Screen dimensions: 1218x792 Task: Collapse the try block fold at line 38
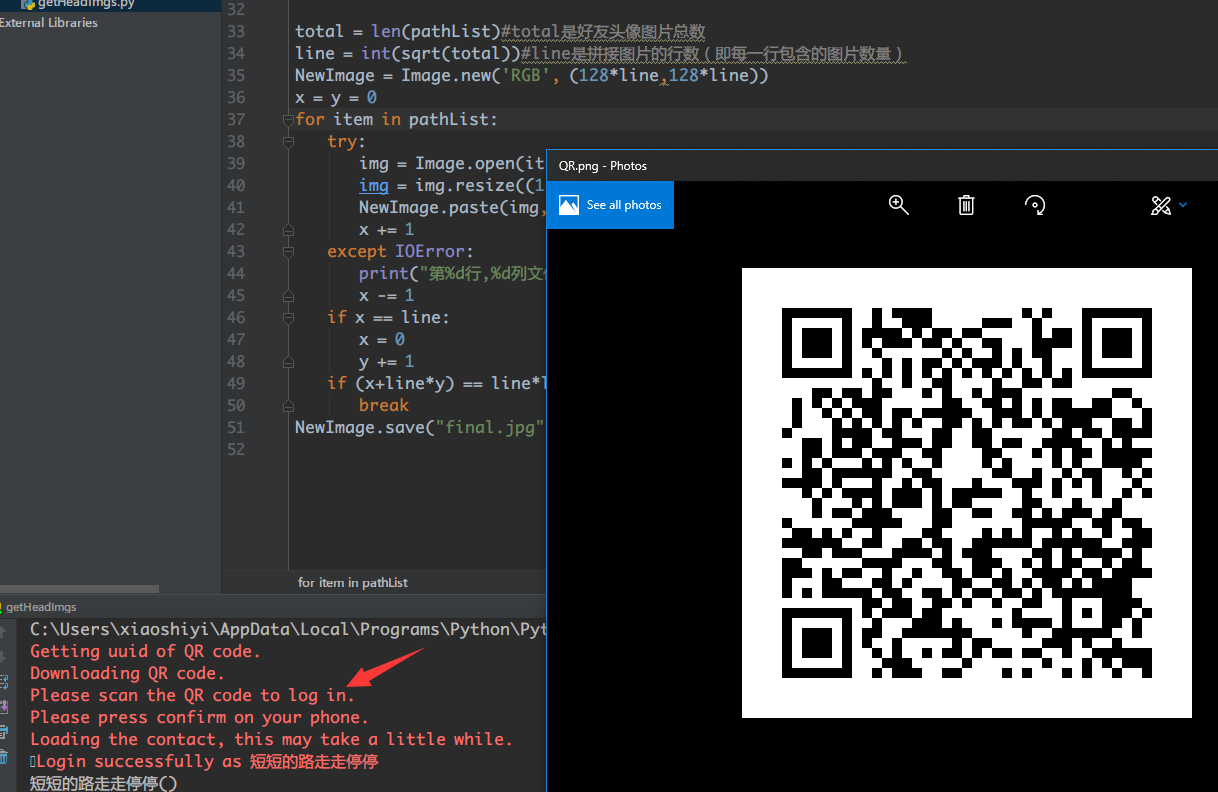288,141
